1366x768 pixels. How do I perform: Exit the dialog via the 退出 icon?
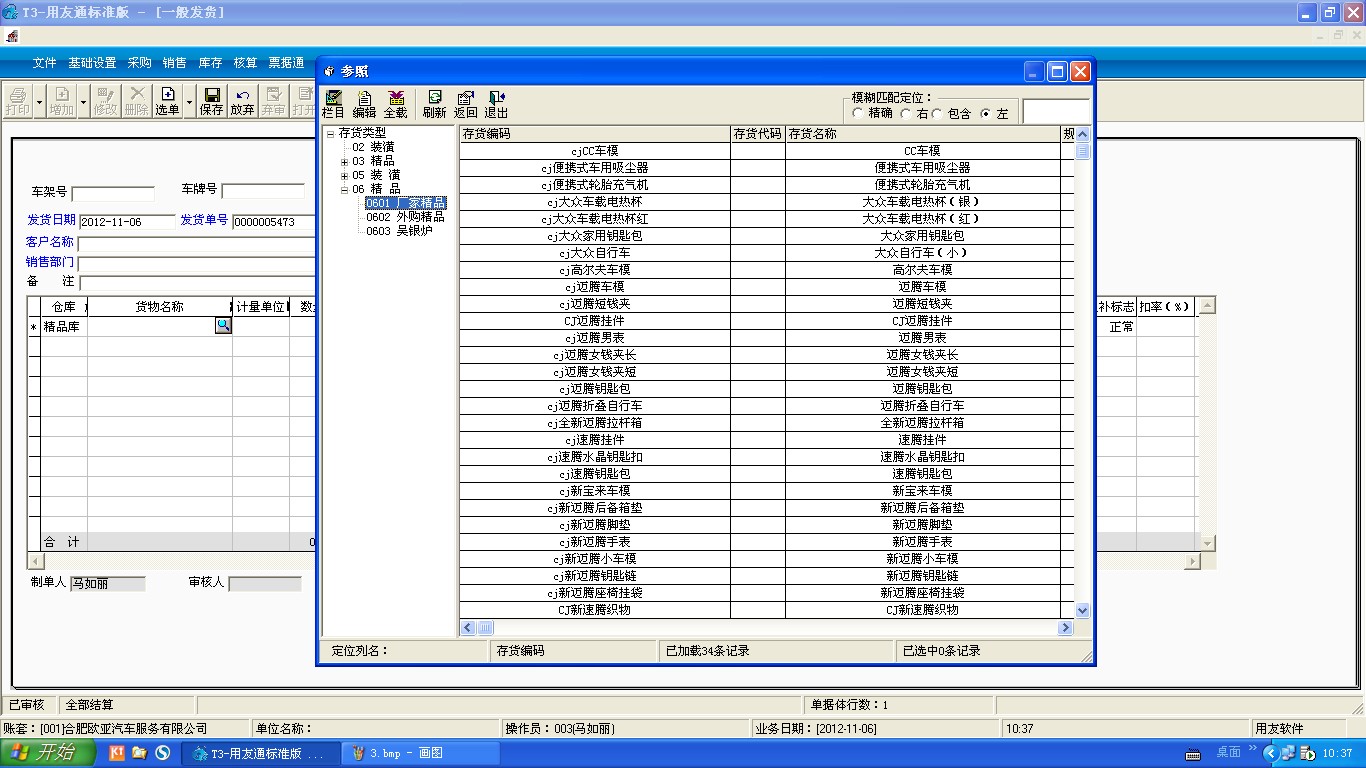[x=496, y=104]
